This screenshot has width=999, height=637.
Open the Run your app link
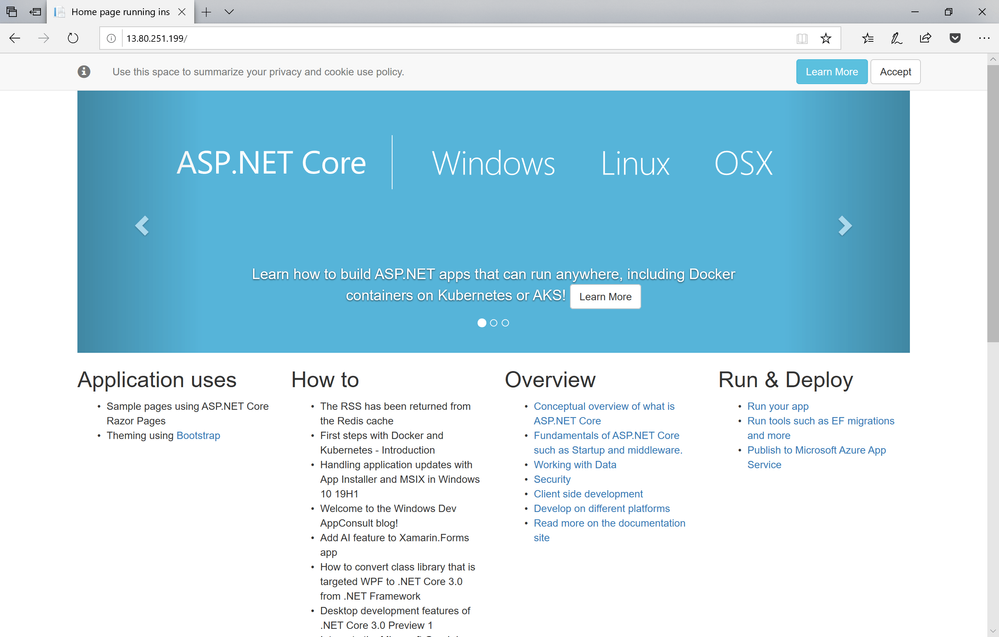pyautogui.click(x=777, y=406)
